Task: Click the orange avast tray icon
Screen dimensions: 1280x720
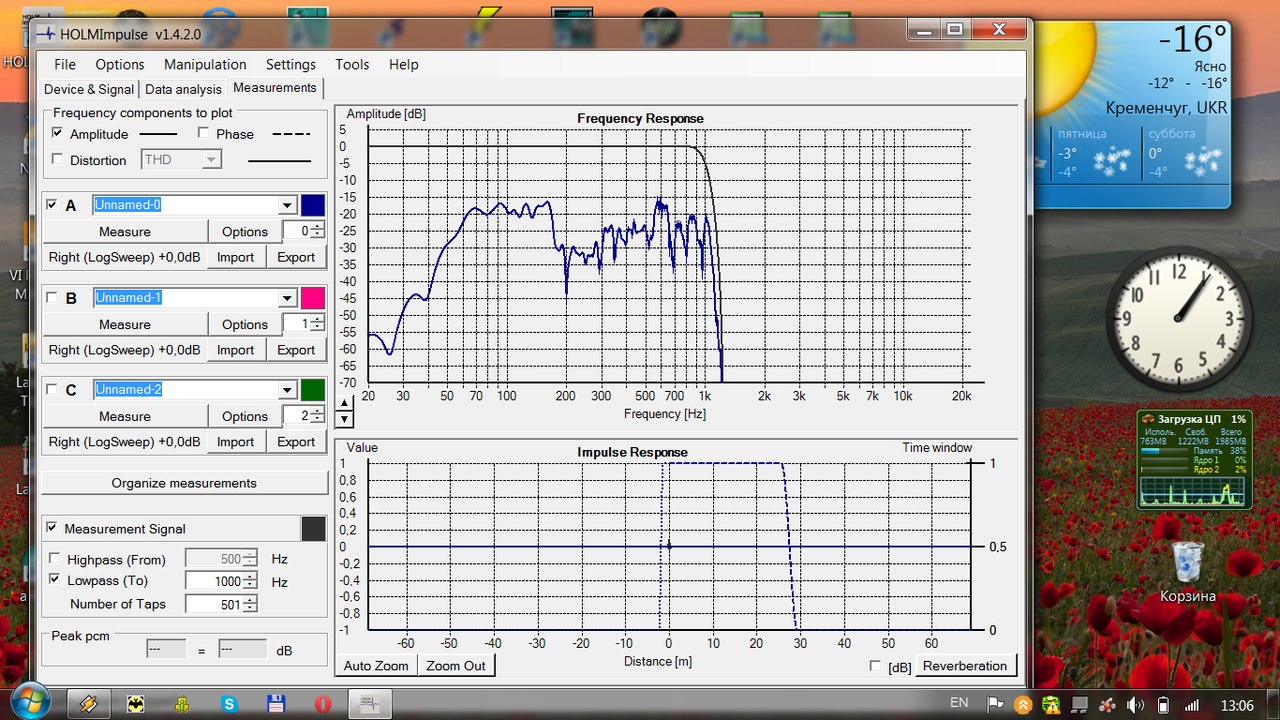Action: coord(1023,704)
